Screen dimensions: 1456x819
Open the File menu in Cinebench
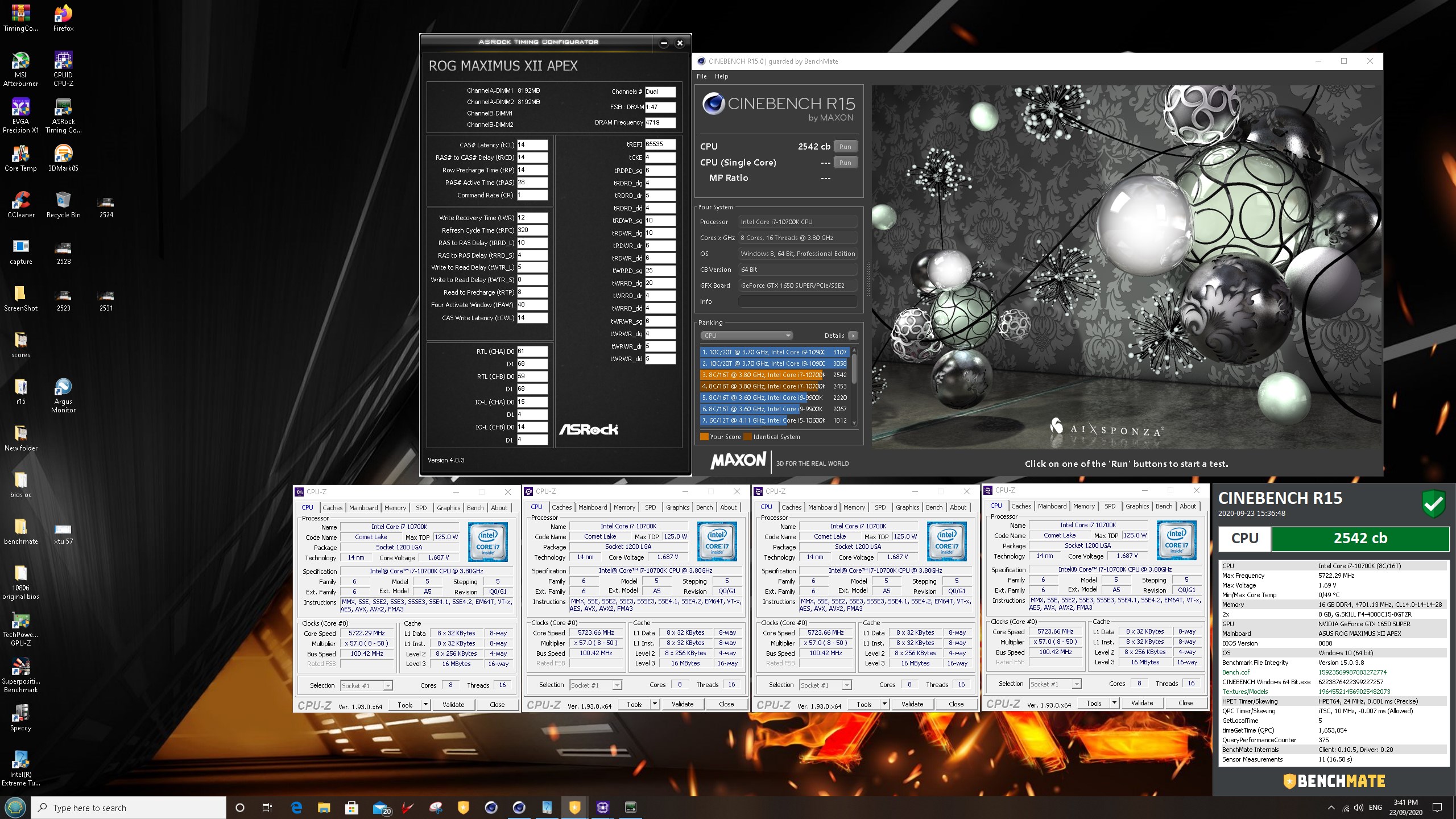pyautogui.click(x=702, y=76)
